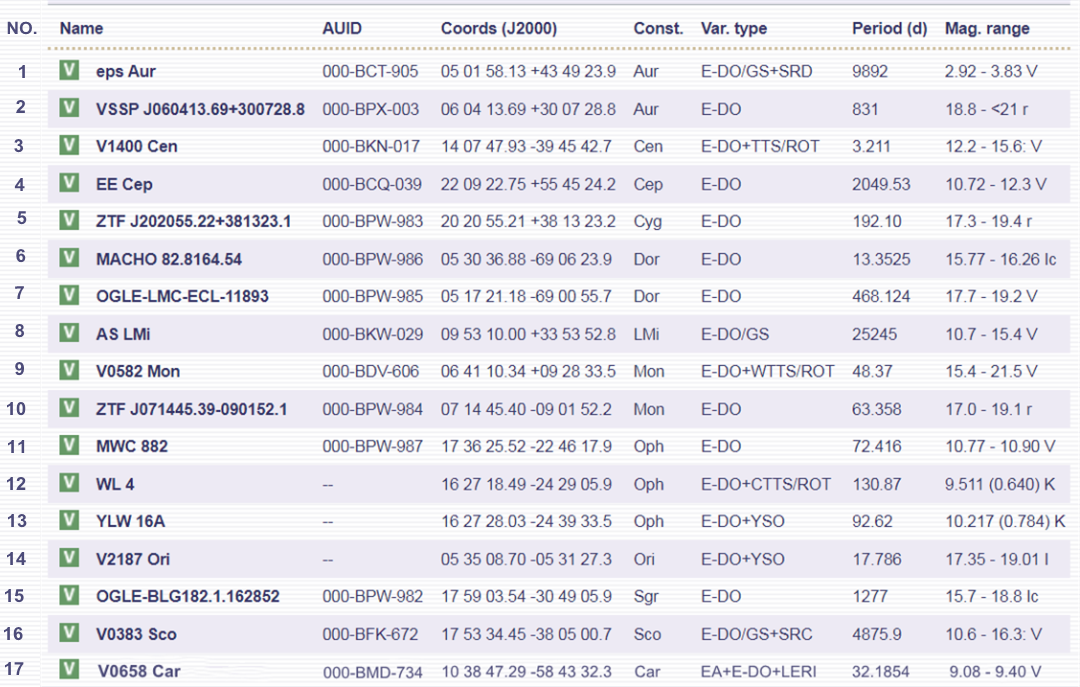Sort by Period (d) column header
Screen dimensions: 1080x687
pyautogui.click(x=889, y=28)
